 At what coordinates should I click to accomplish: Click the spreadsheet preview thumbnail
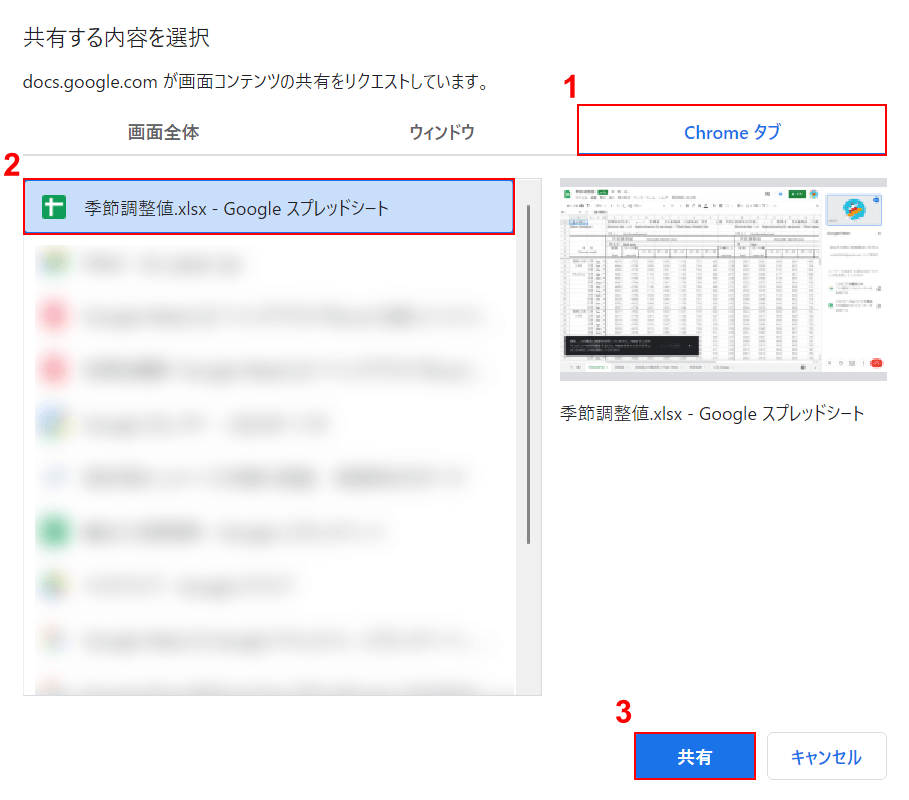tap(723, 279)
